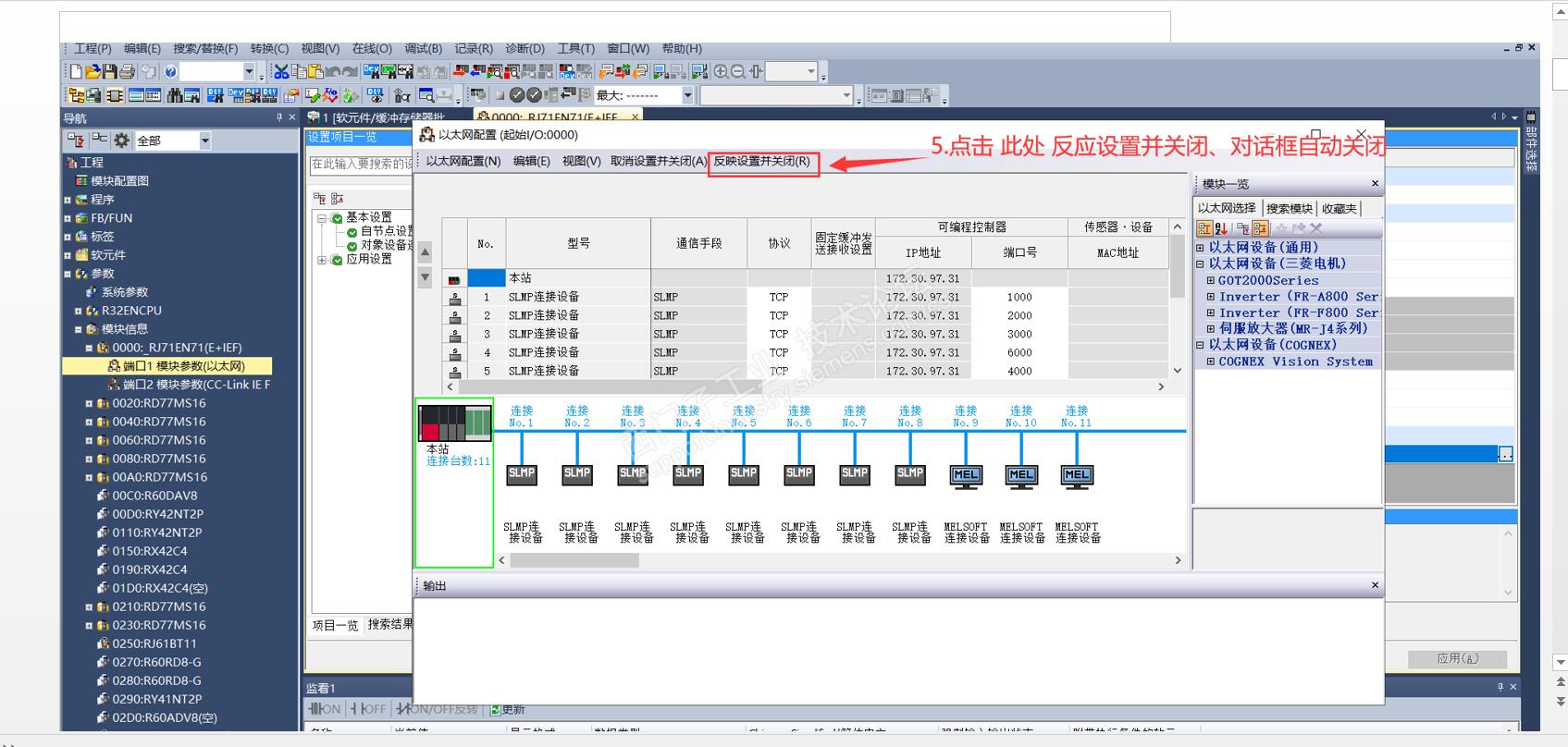Click the Zoom Out magnifier icon

(x=738, y=71)
